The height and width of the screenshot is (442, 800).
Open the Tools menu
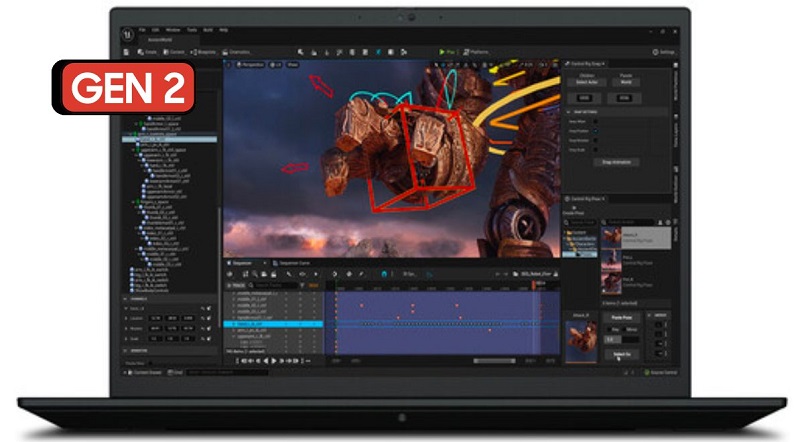coord(192,30)
